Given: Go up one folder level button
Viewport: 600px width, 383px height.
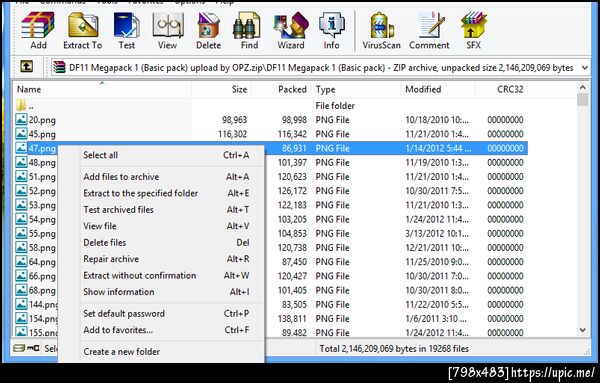Looking at the screenshot, I should tap(26, 67).
